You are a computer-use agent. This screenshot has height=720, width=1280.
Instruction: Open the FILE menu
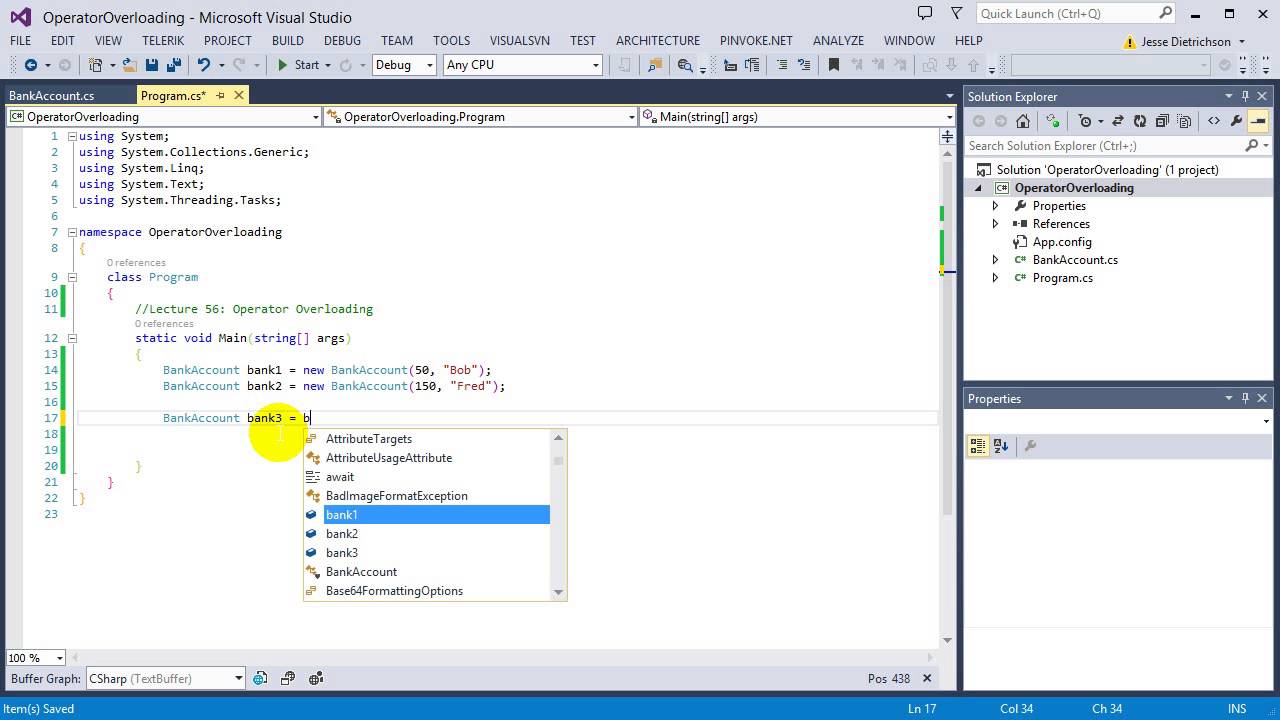[x=20, y=40]
